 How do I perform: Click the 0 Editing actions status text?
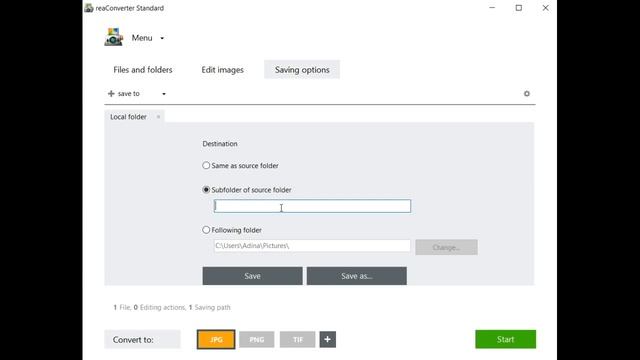(160, 307)
